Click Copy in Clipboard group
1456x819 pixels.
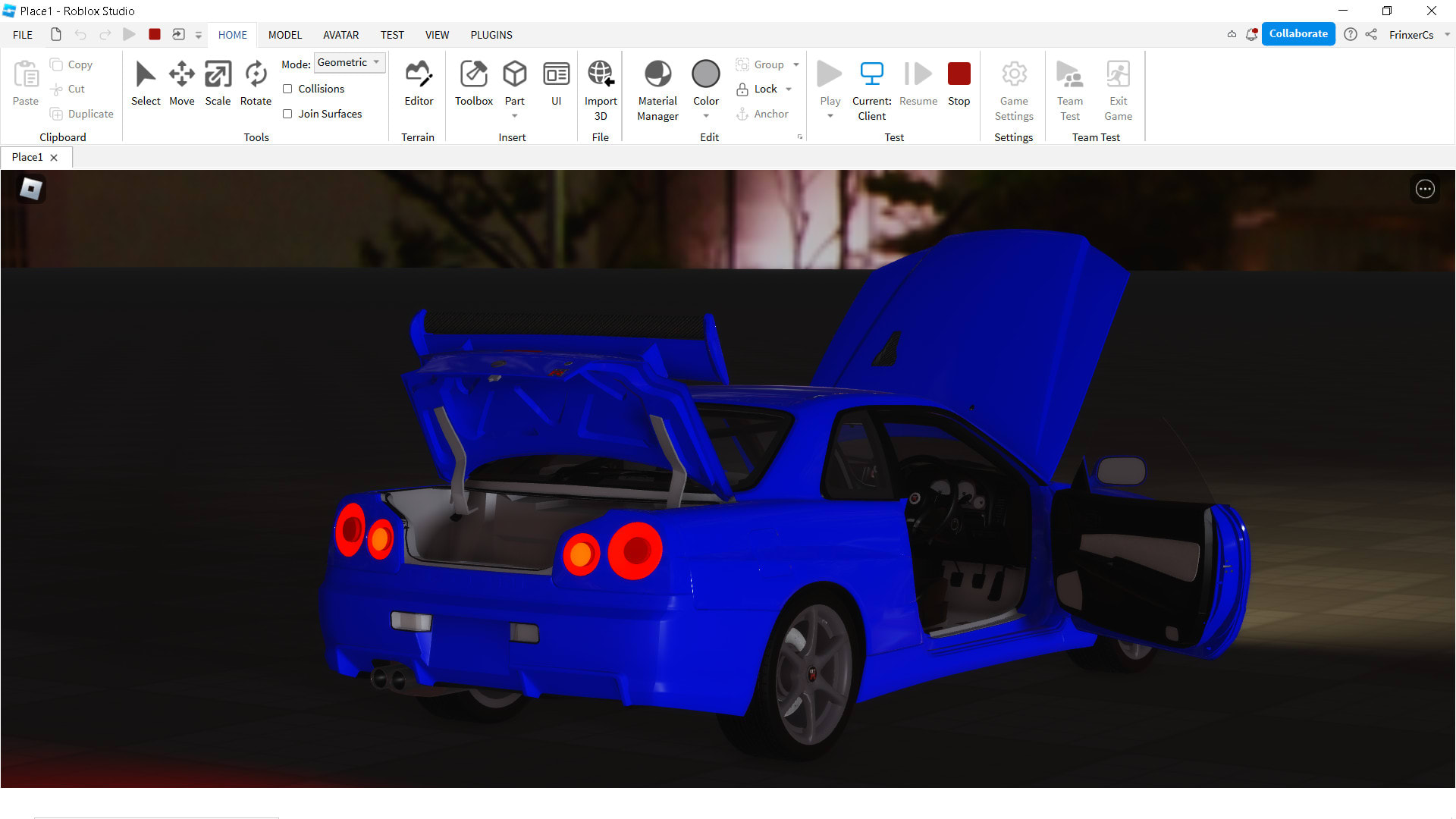pos(71,64)
